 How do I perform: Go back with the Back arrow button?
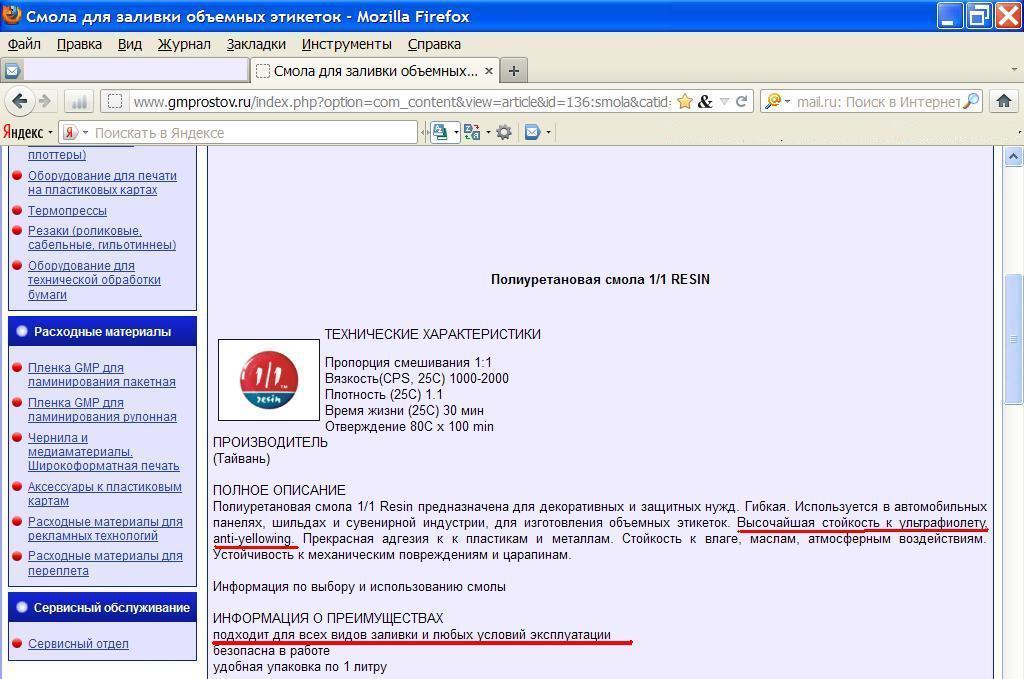(20, 101)
